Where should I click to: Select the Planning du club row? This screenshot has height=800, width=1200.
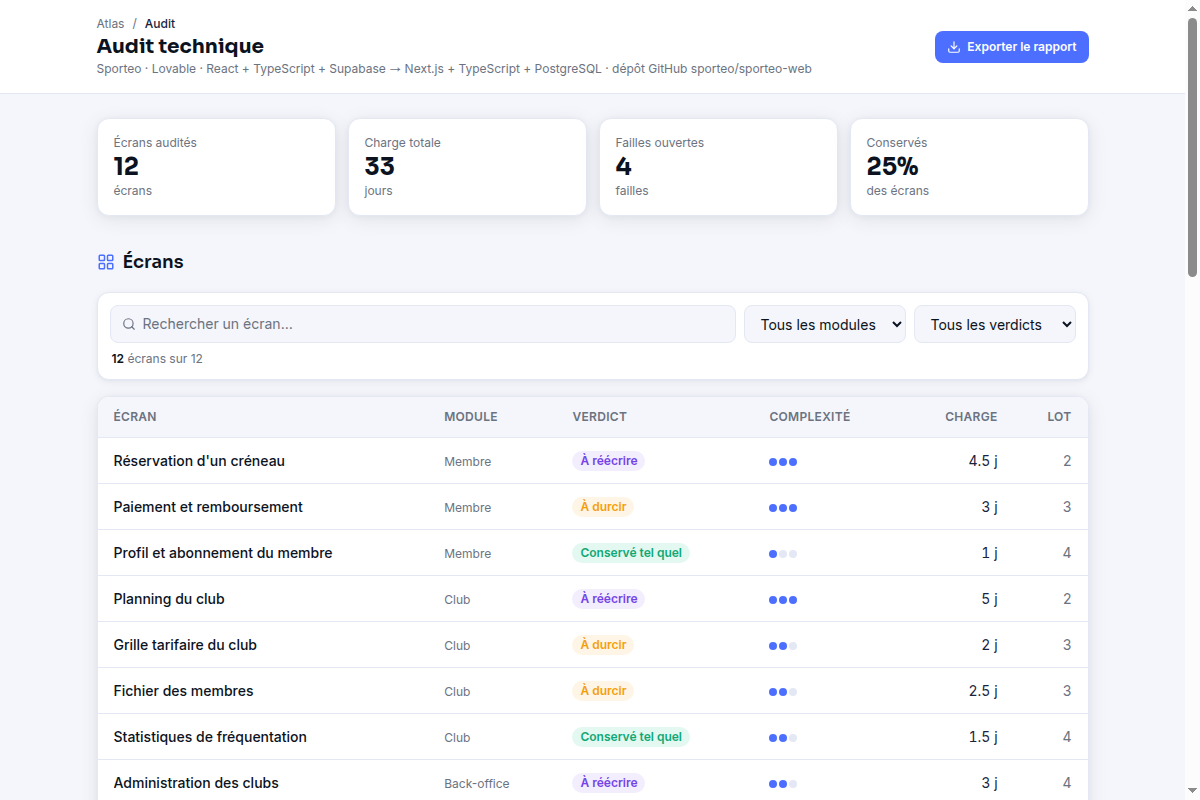pyautogui.click(x=593, y=599)
